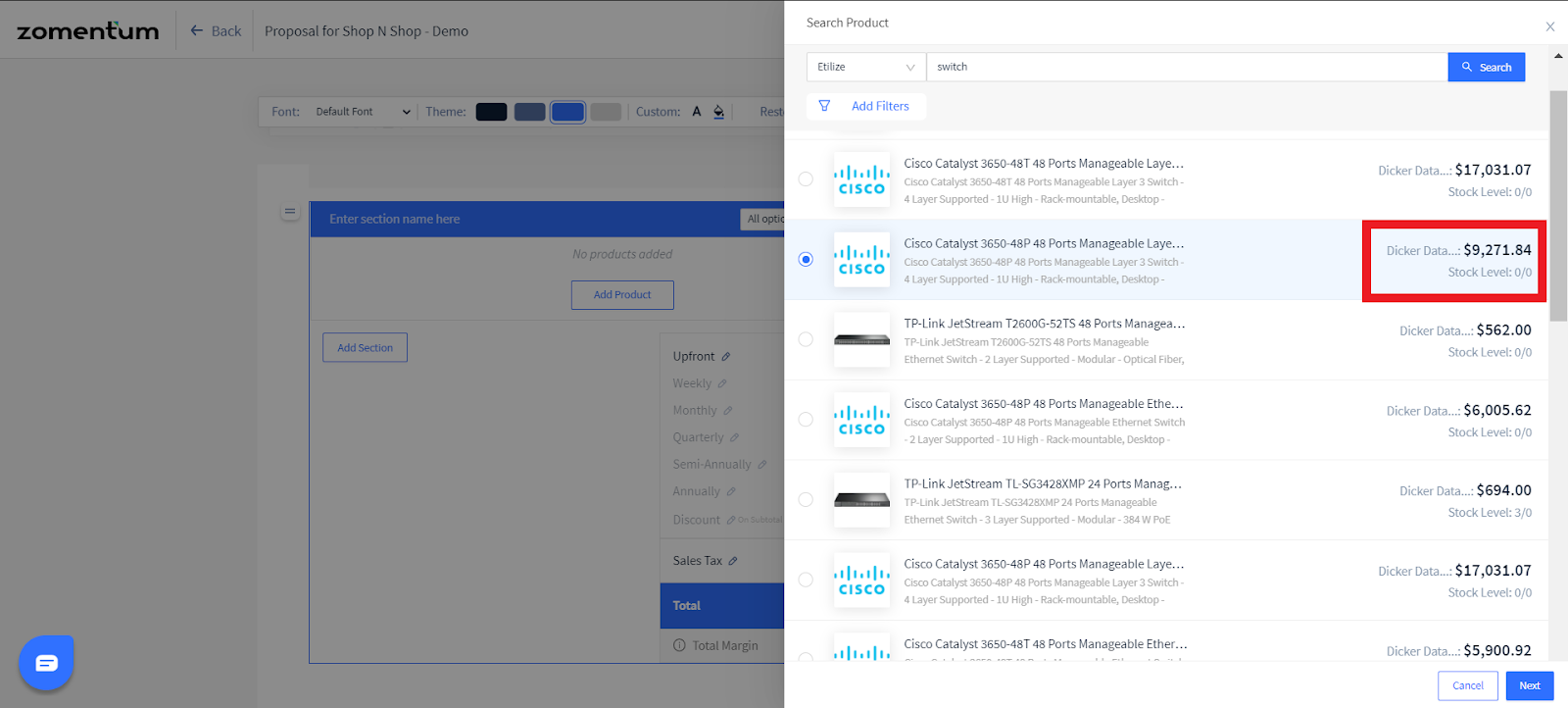
Task: Open custom fill color bucket icon
Action: [x=718, y=112]
